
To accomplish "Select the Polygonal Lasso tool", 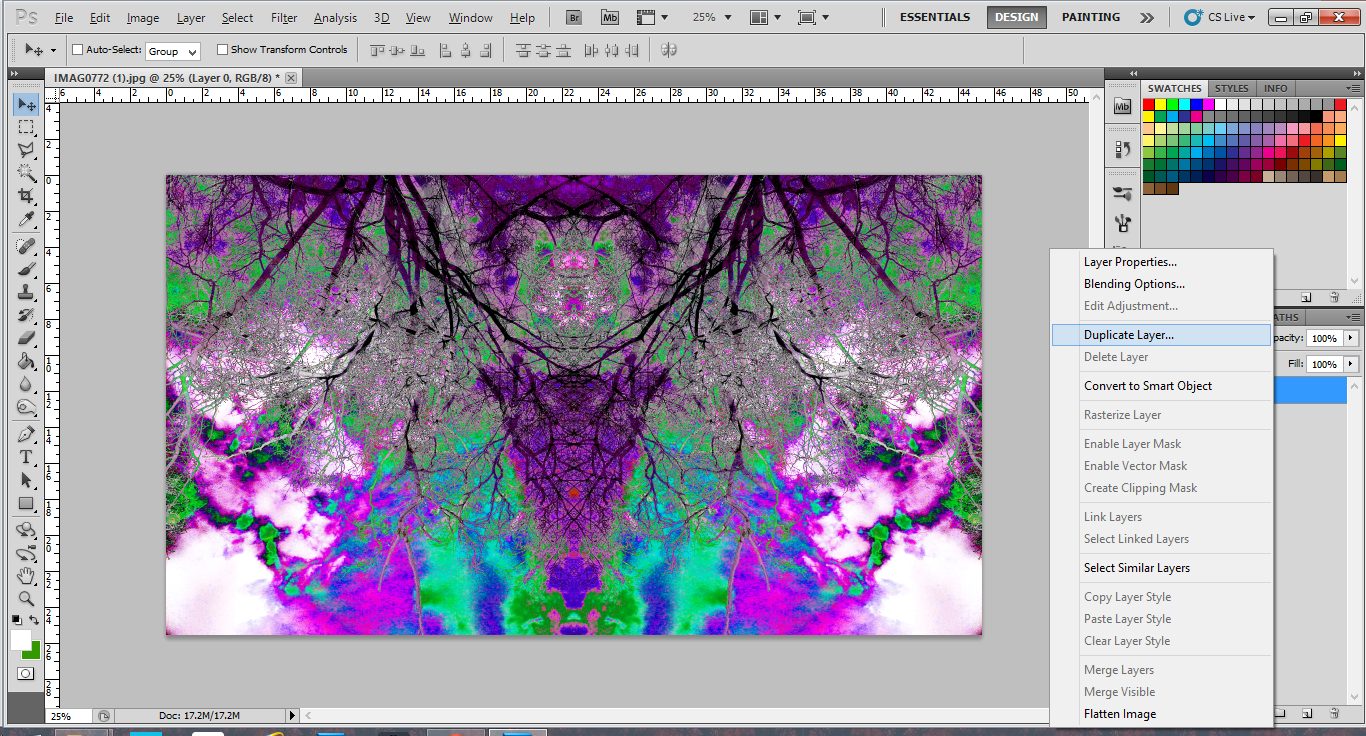I will pyautogui.click(x=26, y=150).
